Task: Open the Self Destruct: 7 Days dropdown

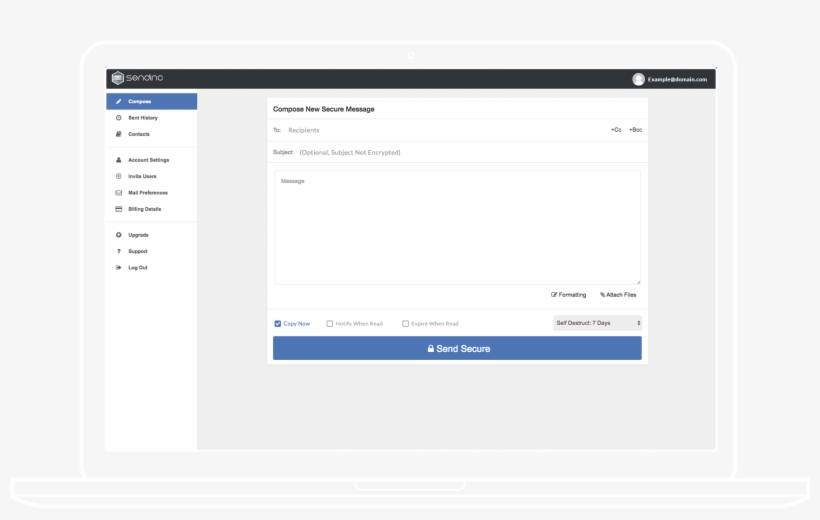Action: 597,323
